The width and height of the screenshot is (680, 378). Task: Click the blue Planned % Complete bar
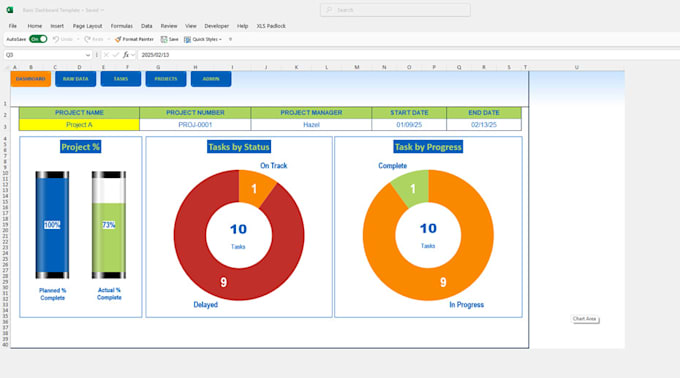point(52,225)
